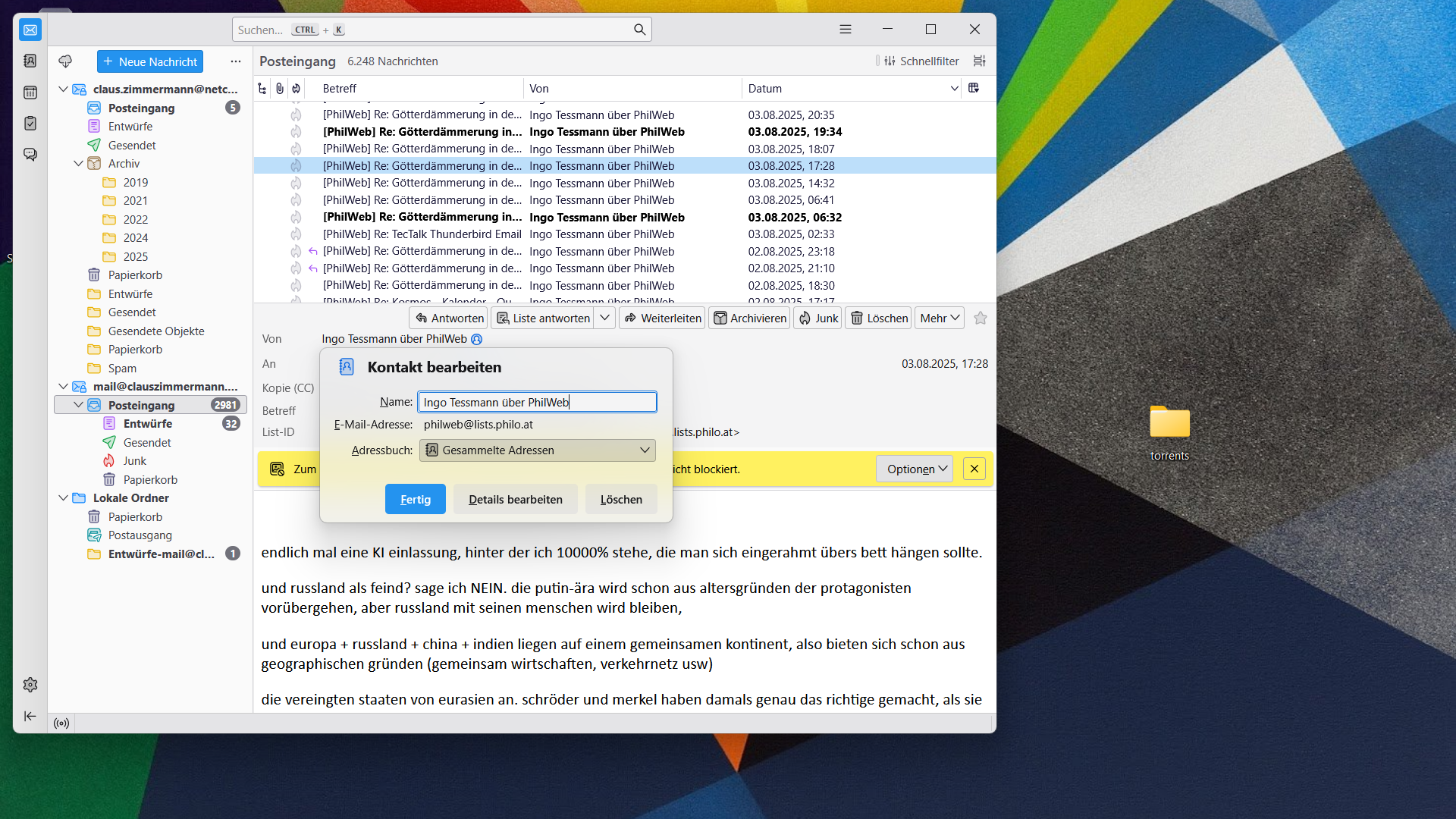The height and width of the screenshot is (819, 1456).
Task: Open the 2024 archive folder
Action: tap(136, 238)
